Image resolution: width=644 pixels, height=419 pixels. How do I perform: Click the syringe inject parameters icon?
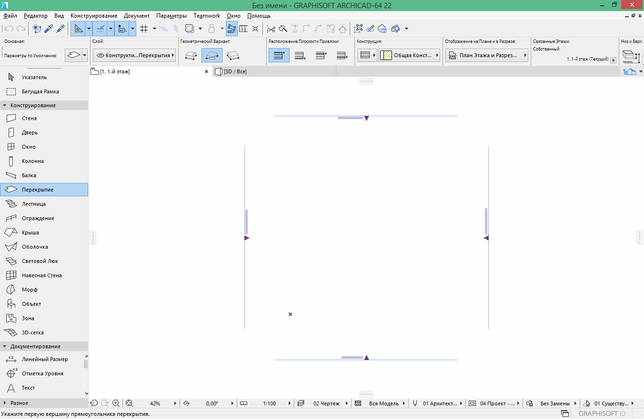coord(60,29)
